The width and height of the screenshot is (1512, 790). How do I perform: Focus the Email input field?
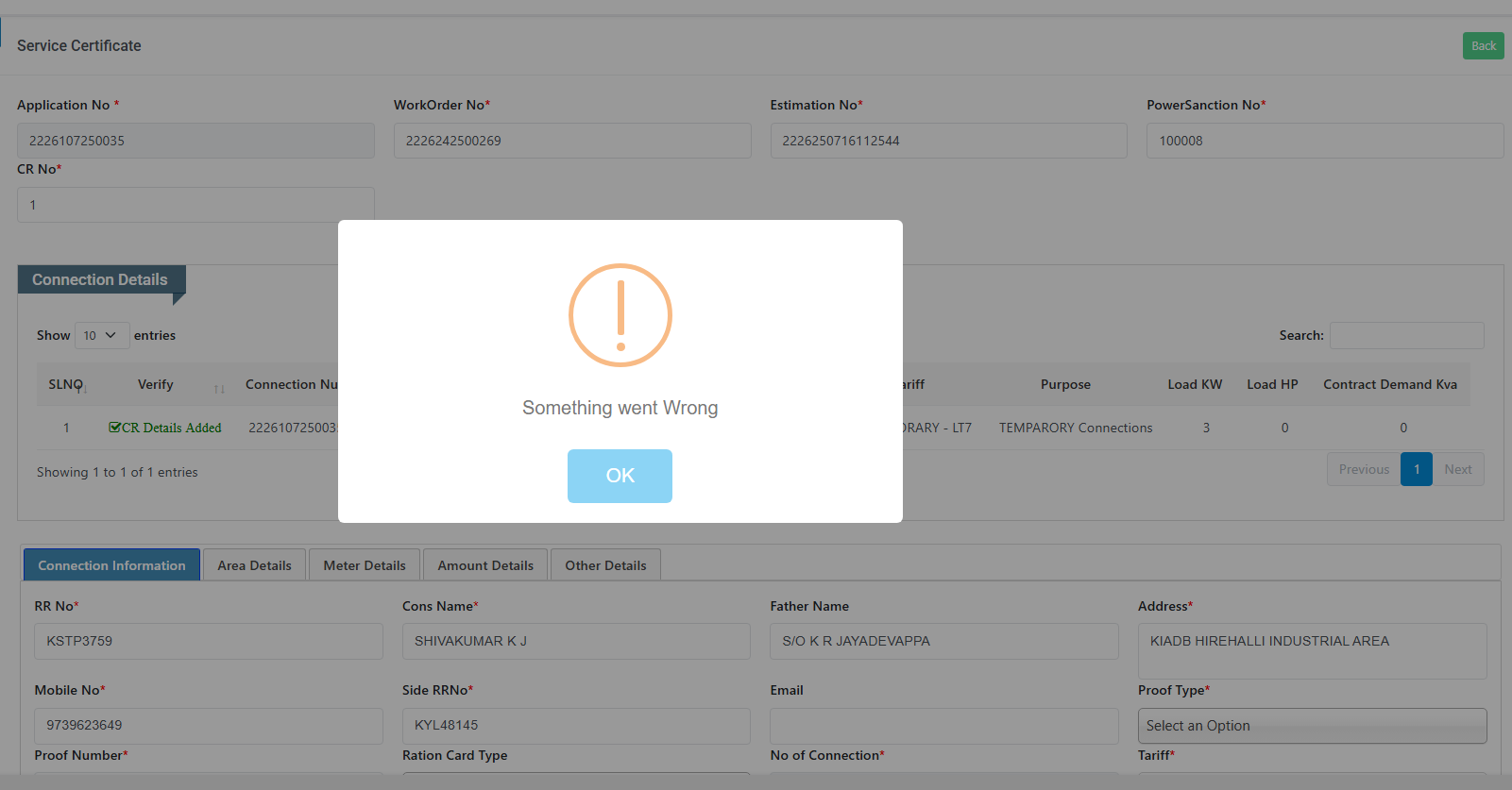coord(943,726)
